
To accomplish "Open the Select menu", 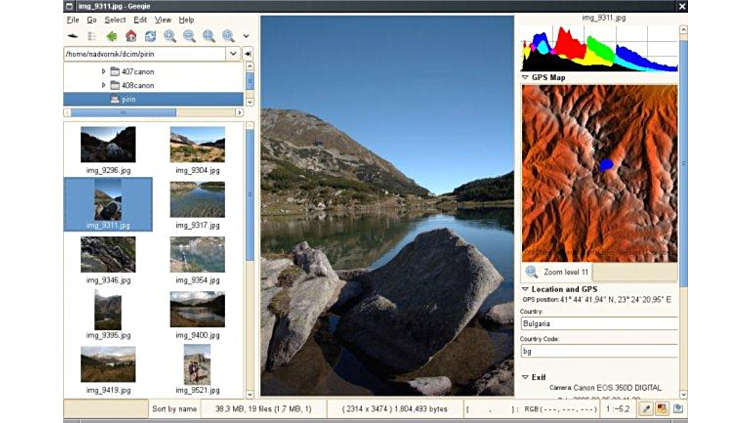I will point(115,19).
